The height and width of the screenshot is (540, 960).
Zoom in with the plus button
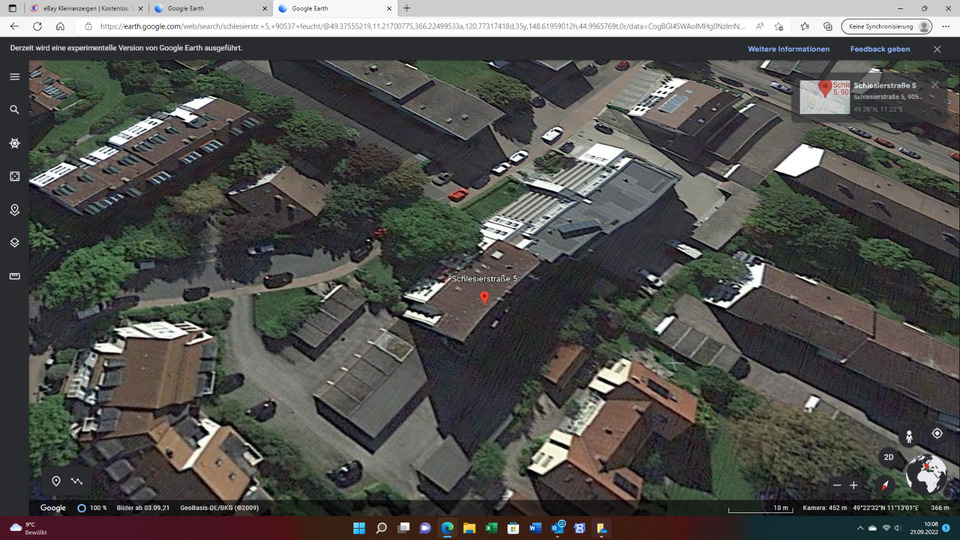854,485
